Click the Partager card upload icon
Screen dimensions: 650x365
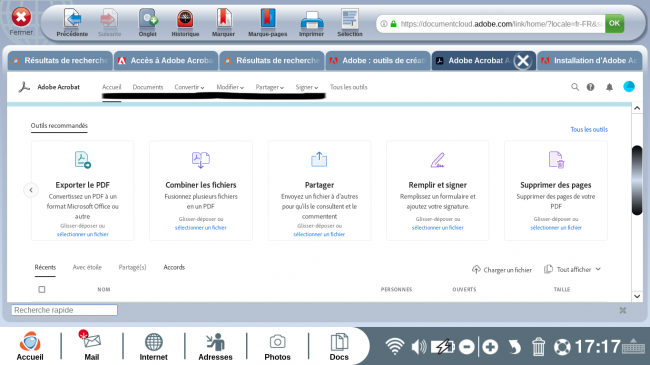click(x=319, y=159)
